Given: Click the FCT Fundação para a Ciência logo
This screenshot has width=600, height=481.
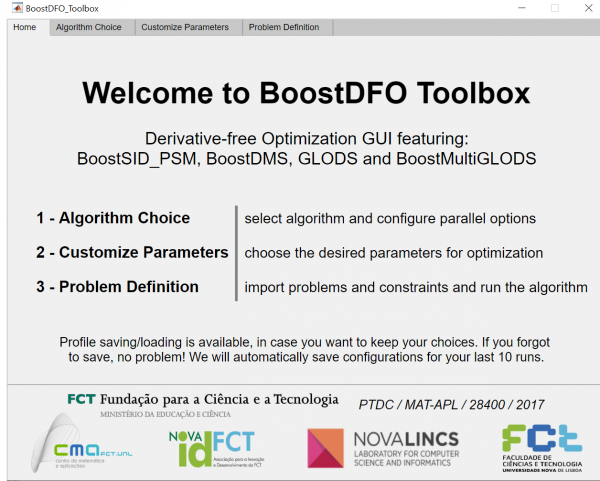Looking at the screenshot, I should click(202, 403).
